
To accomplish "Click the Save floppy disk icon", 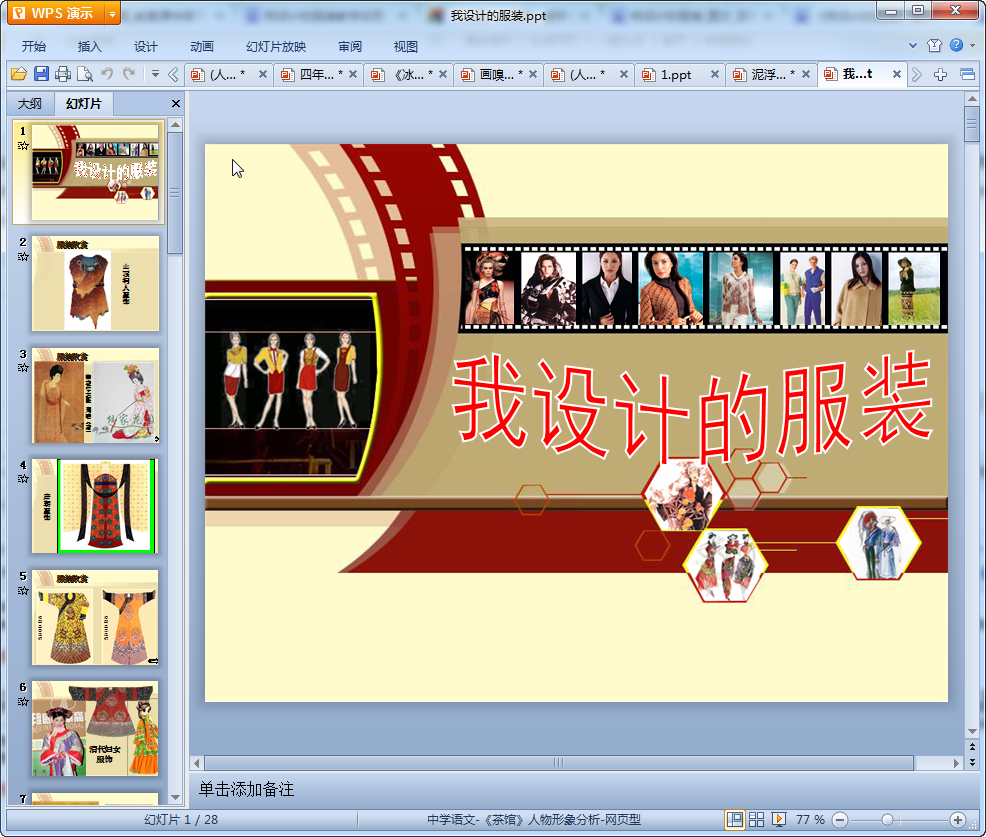I will point(42,74).
